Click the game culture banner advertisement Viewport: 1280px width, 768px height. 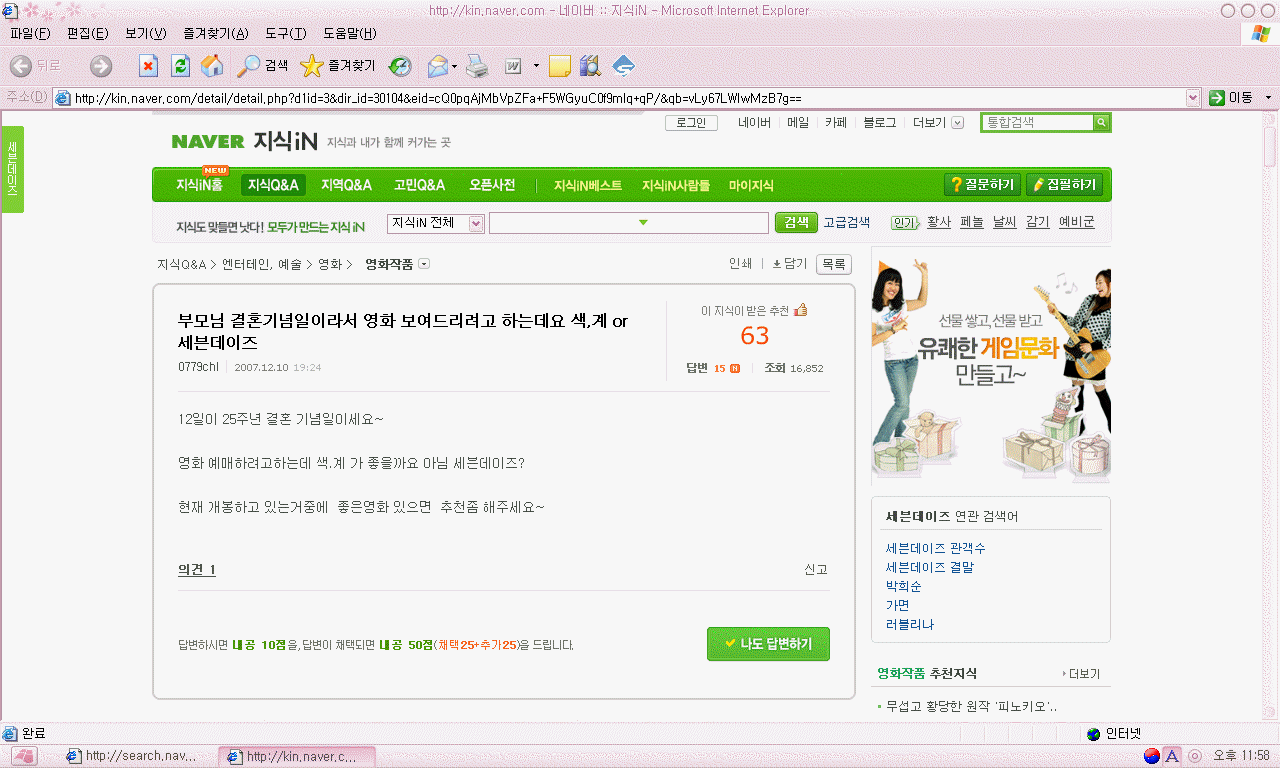(991, 366)
